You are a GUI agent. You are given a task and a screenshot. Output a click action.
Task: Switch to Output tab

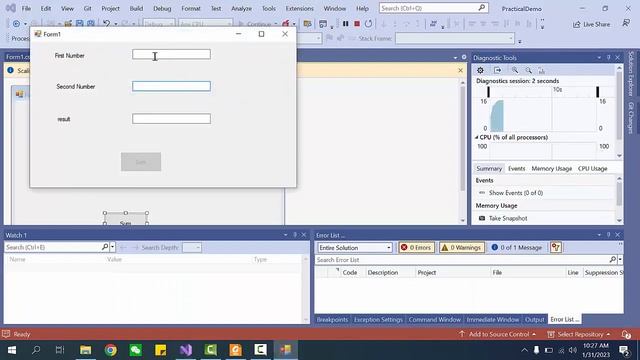tap(534, 320)
